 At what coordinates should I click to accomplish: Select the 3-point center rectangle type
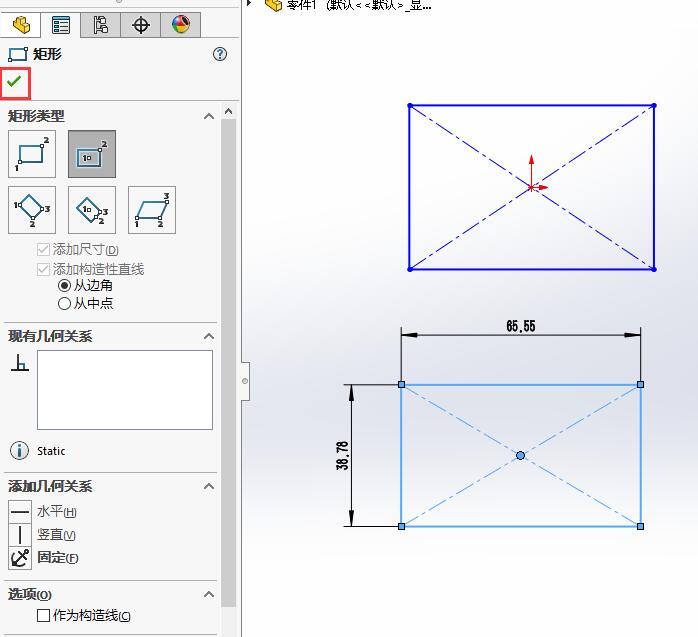click(92, 210)
